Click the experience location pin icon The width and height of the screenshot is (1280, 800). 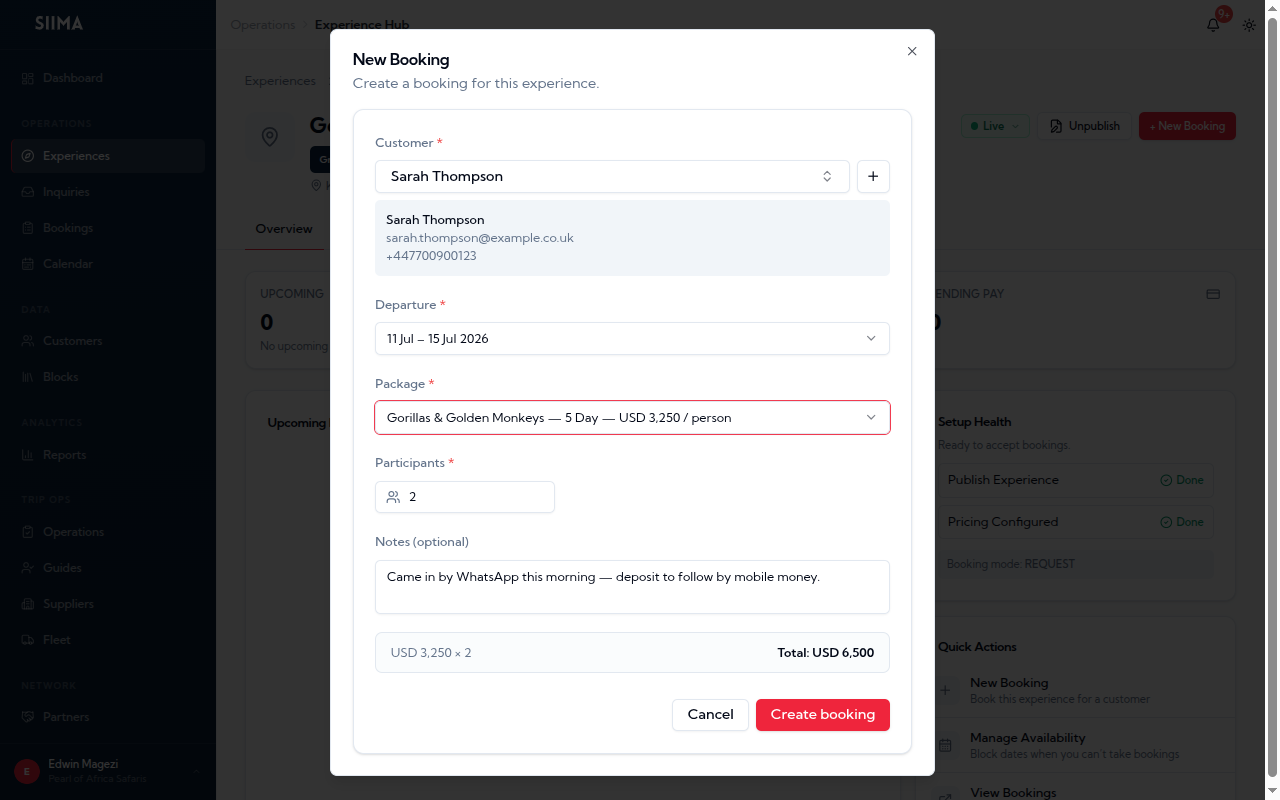(x=269, y=137)
